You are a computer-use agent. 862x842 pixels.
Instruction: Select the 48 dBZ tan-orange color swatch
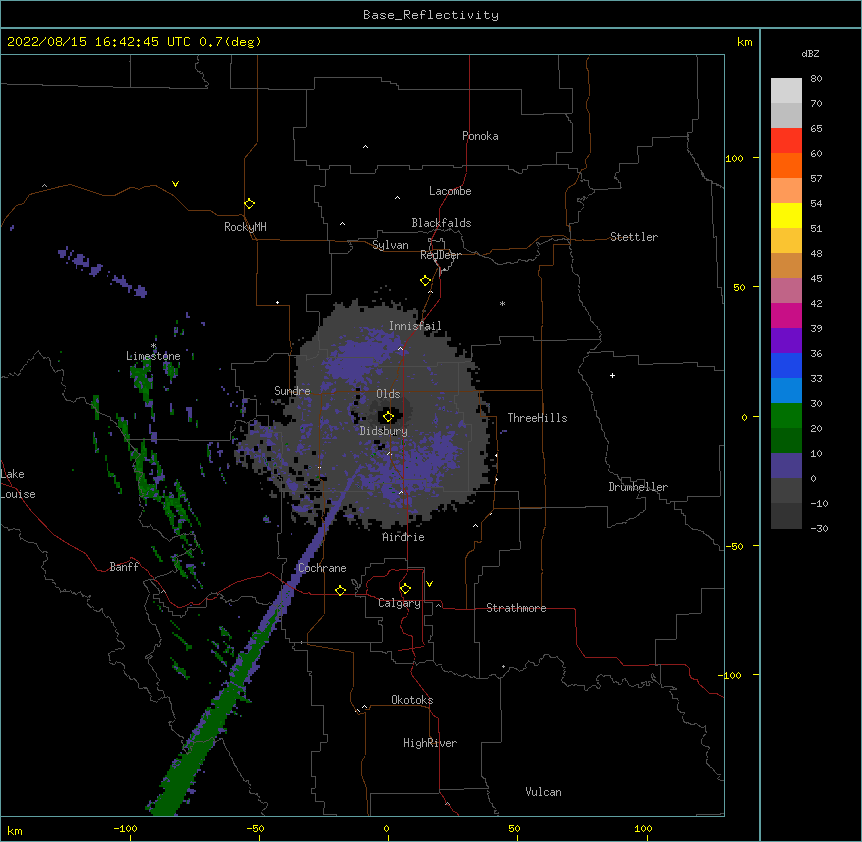tap(786, 265)
